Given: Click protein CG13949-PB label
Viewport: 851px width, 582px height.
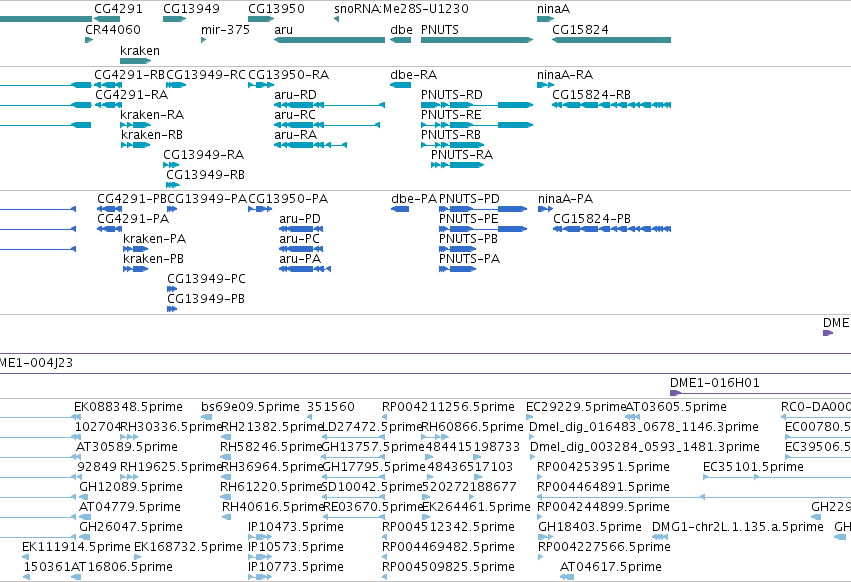Looking at the screenshot, I should 206,299.
